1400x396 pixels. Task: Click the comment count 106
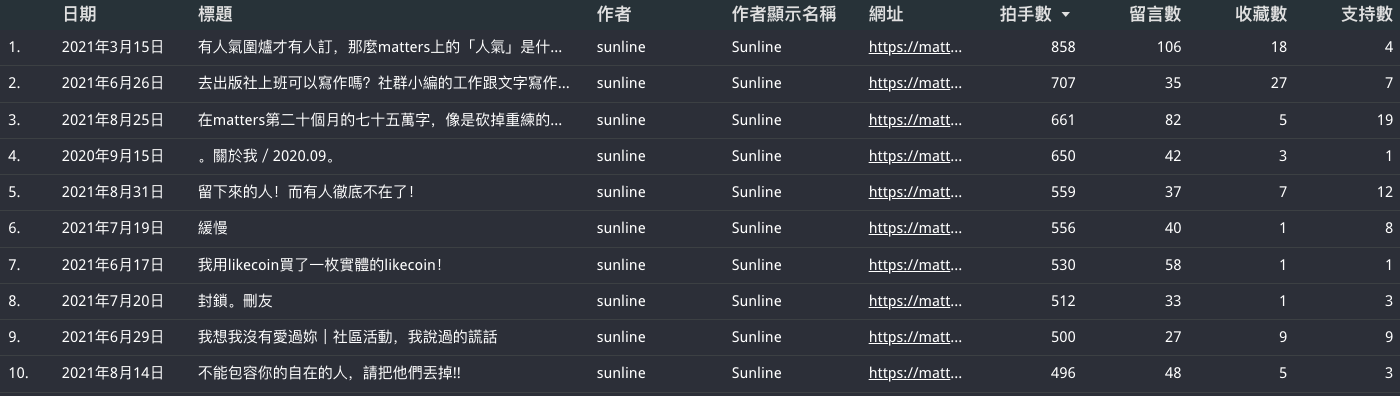[1169, 47]
